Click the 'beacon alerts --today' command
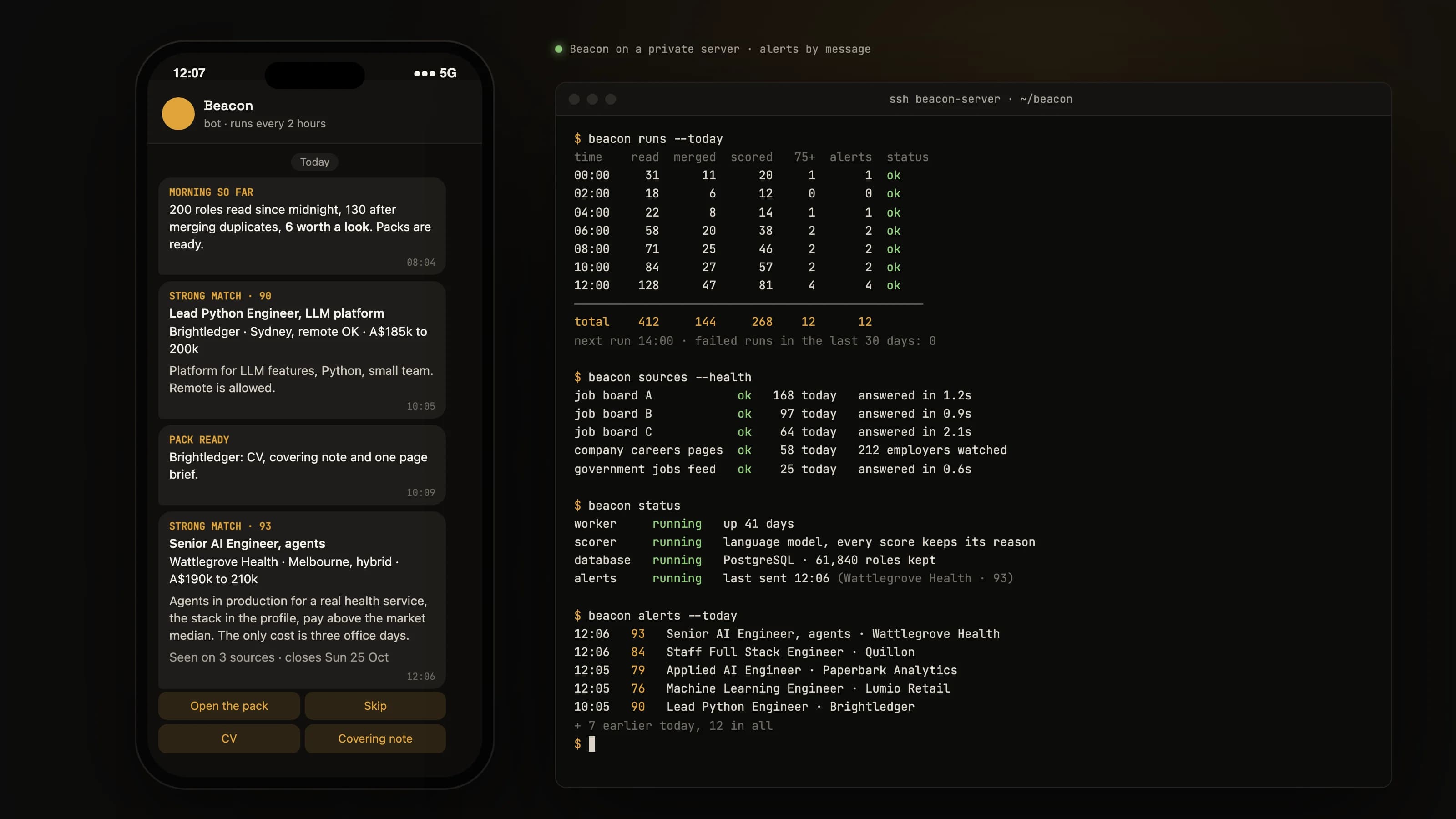This screenshot has width=1456, height=819. click(656, 616)
